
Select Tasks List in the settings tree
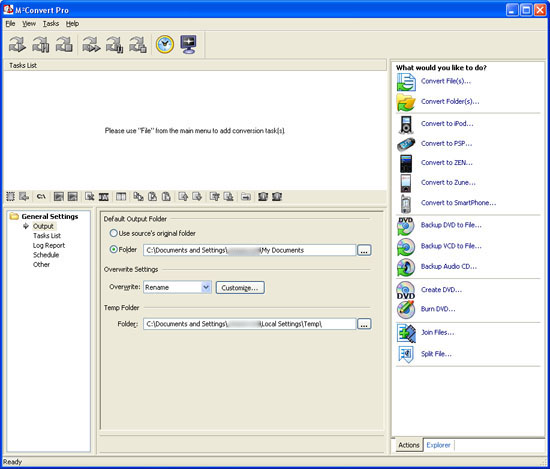pos(47,236)
